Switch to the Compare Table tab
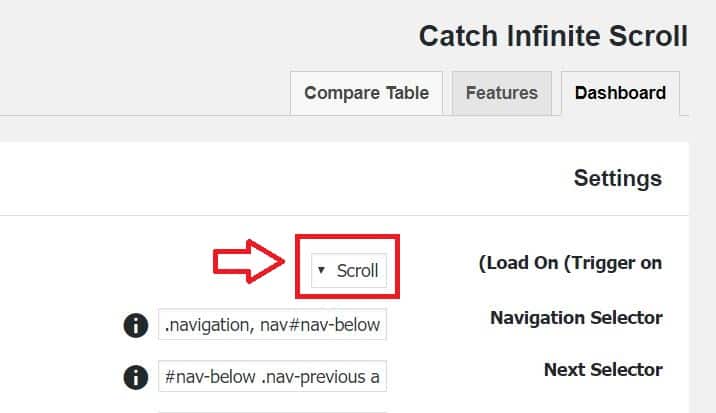The image size is (716, 413). (x=366, y=93)
